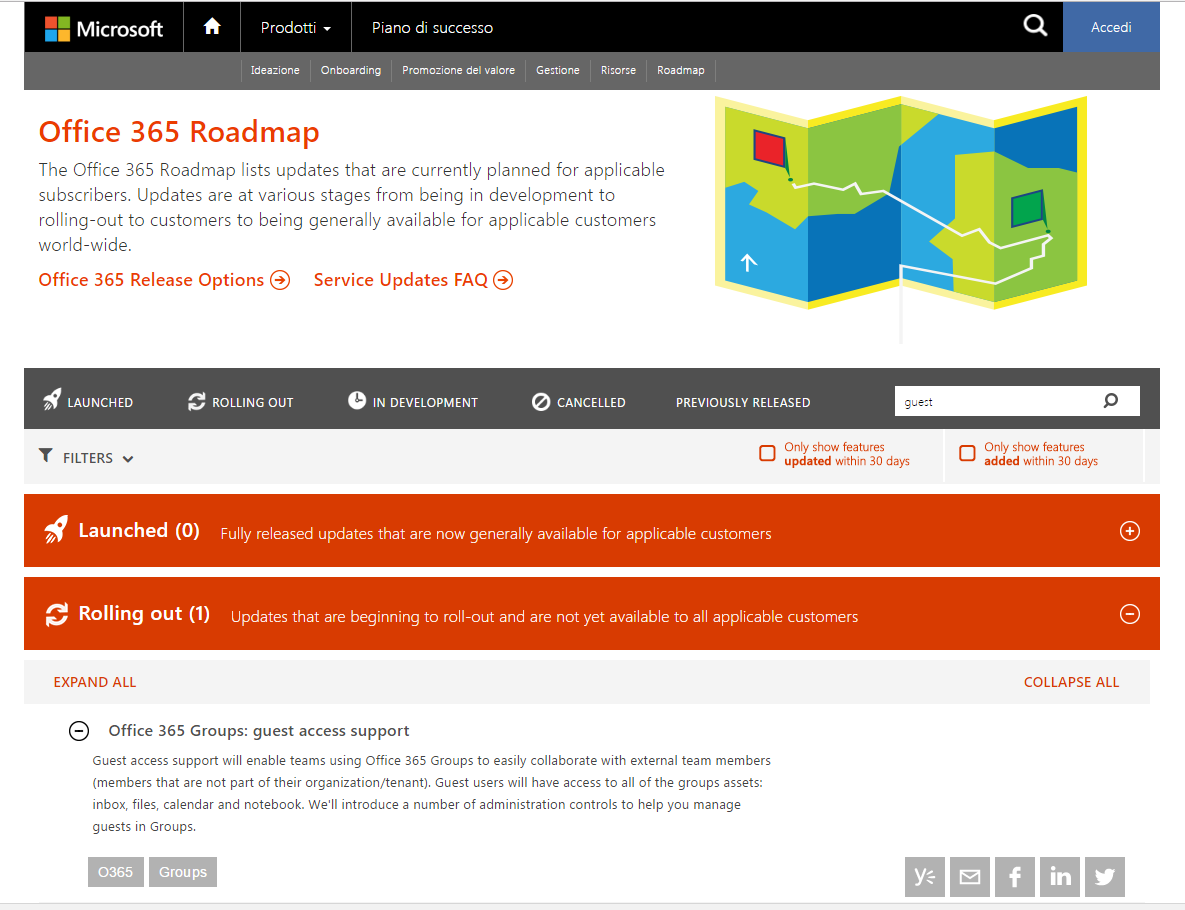Share on Facebook icon
This screenshot has width=1185, height=910.
pyautogui.click(x=1014, y=877)
